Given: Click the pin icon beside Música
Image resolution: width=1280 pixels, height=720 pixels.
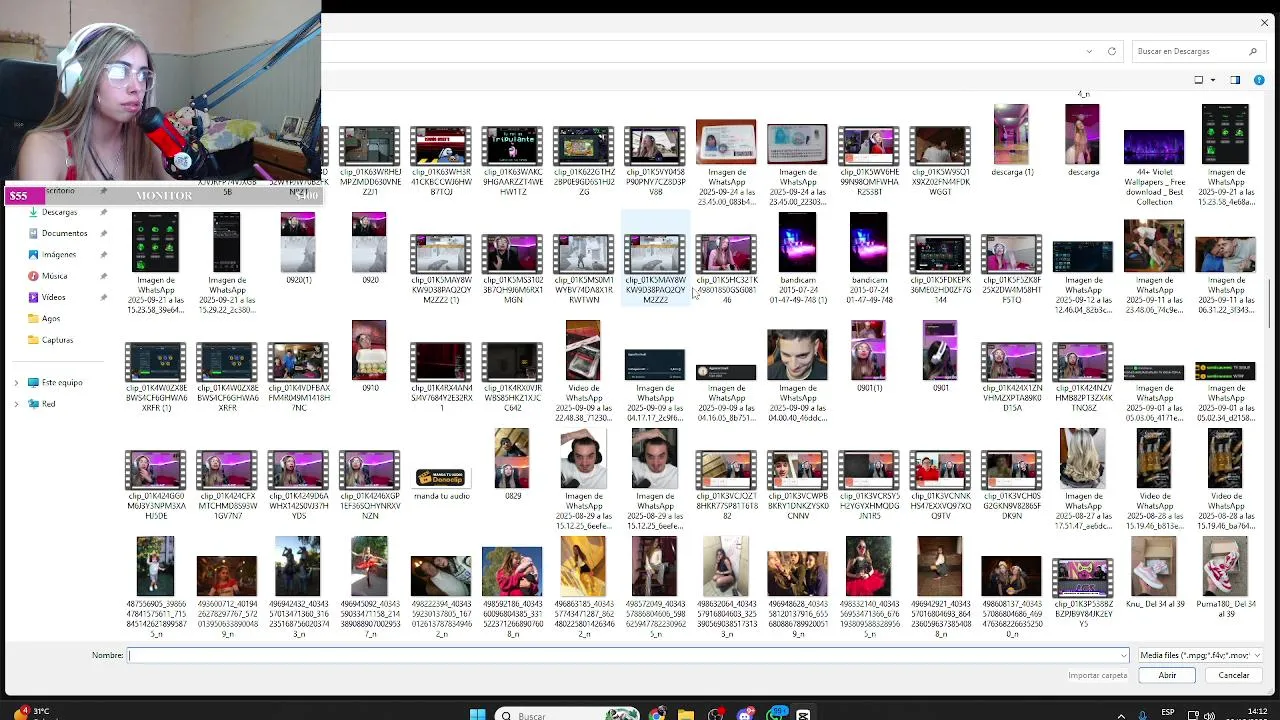Looking at the screenshot, I should (103, 276).
